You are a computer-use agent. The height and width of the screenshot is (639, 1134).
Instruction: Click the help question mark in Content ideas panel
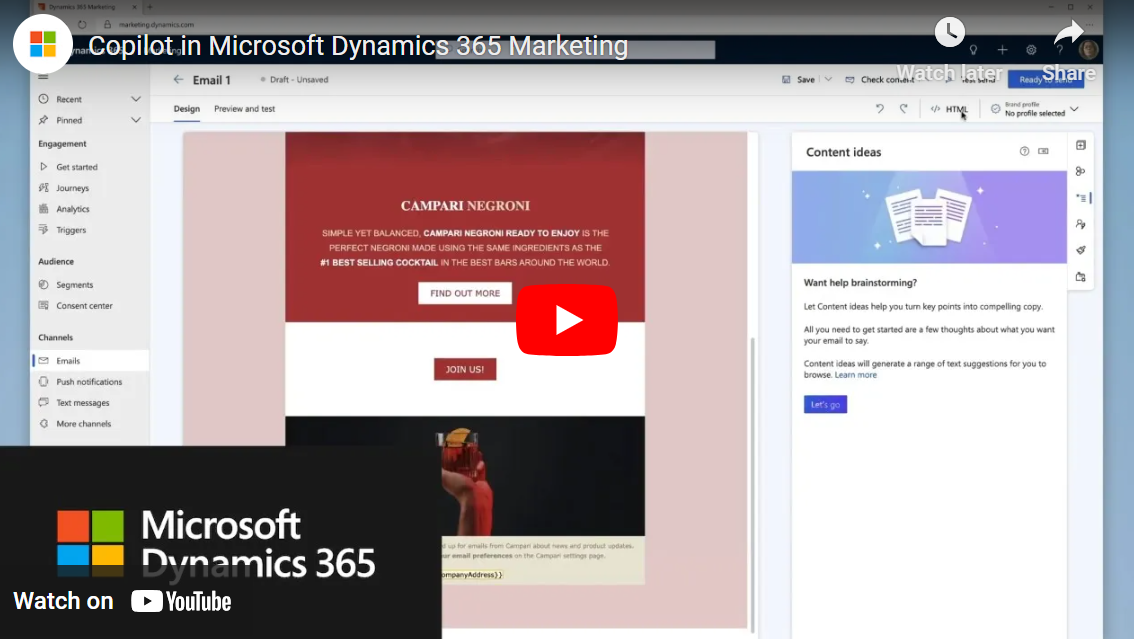click(x=1024, y=151)
